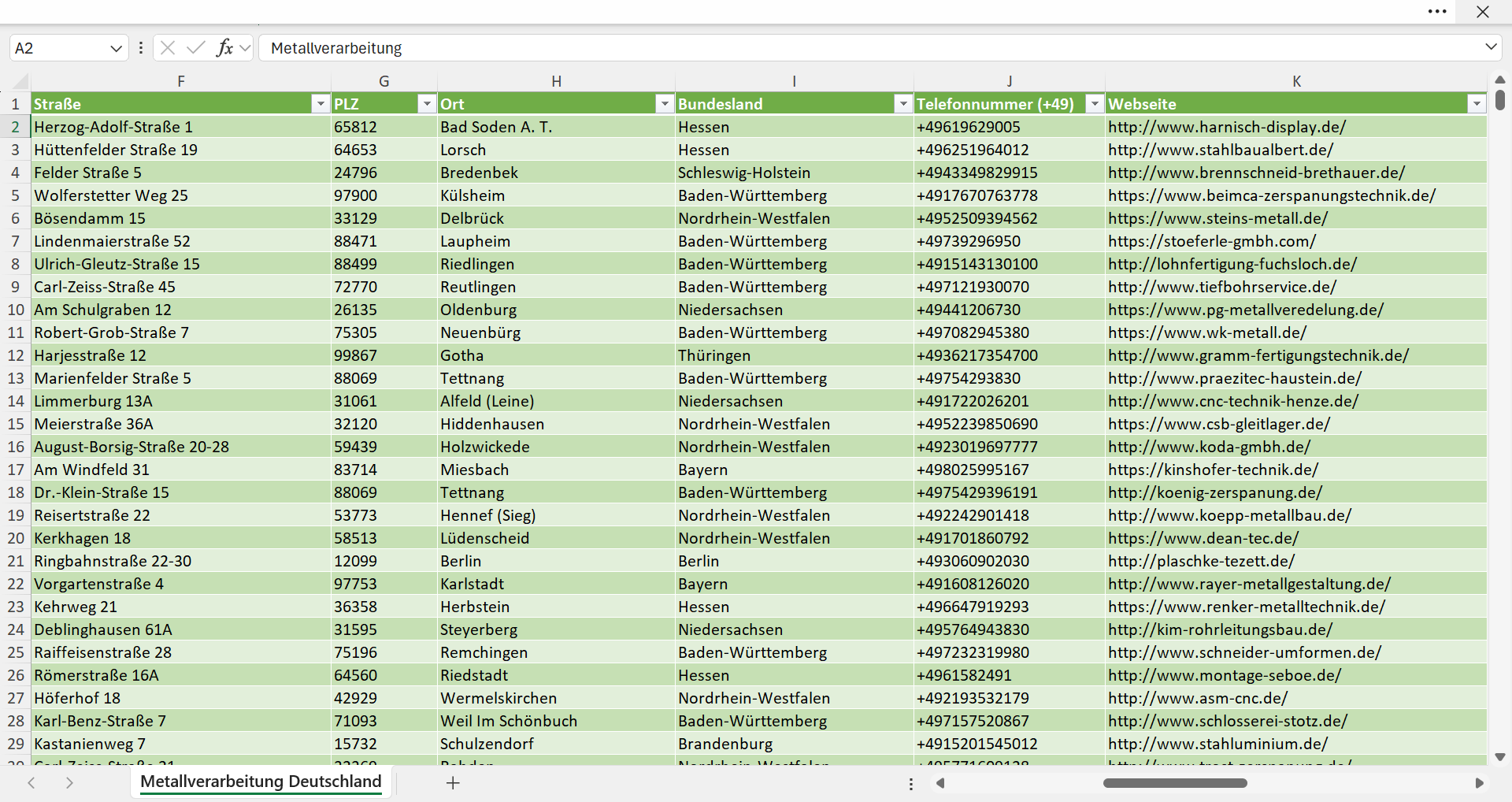Open the Bundesland column filter dropdown
This screenshot has height=802, width=1512.
903,104
